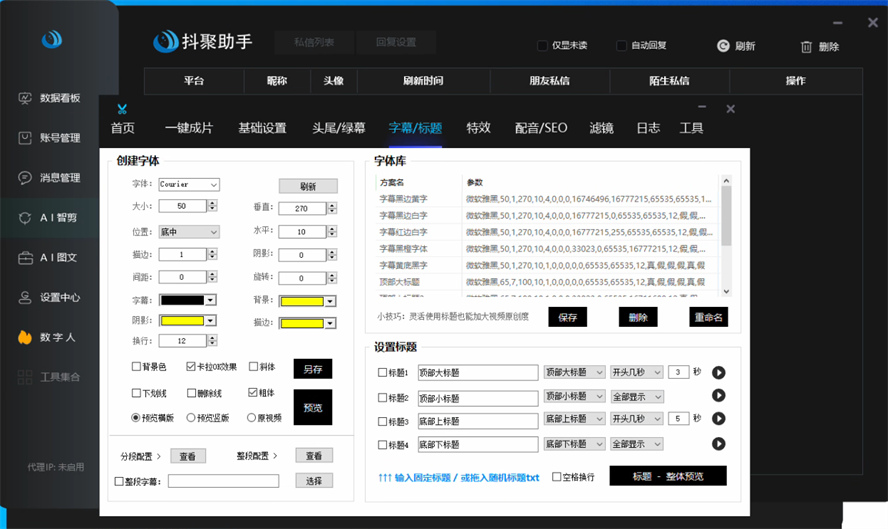Click the 选择 button for 整段字幕

click(314, 480)
